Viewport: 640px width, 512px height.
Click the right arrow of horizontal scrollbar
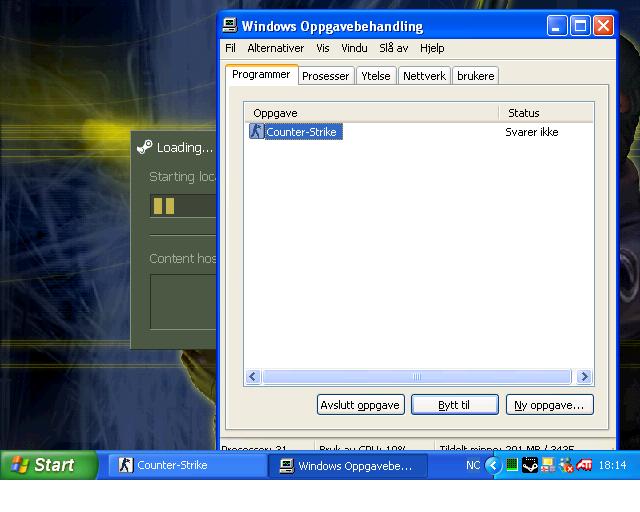coord(584,376)
